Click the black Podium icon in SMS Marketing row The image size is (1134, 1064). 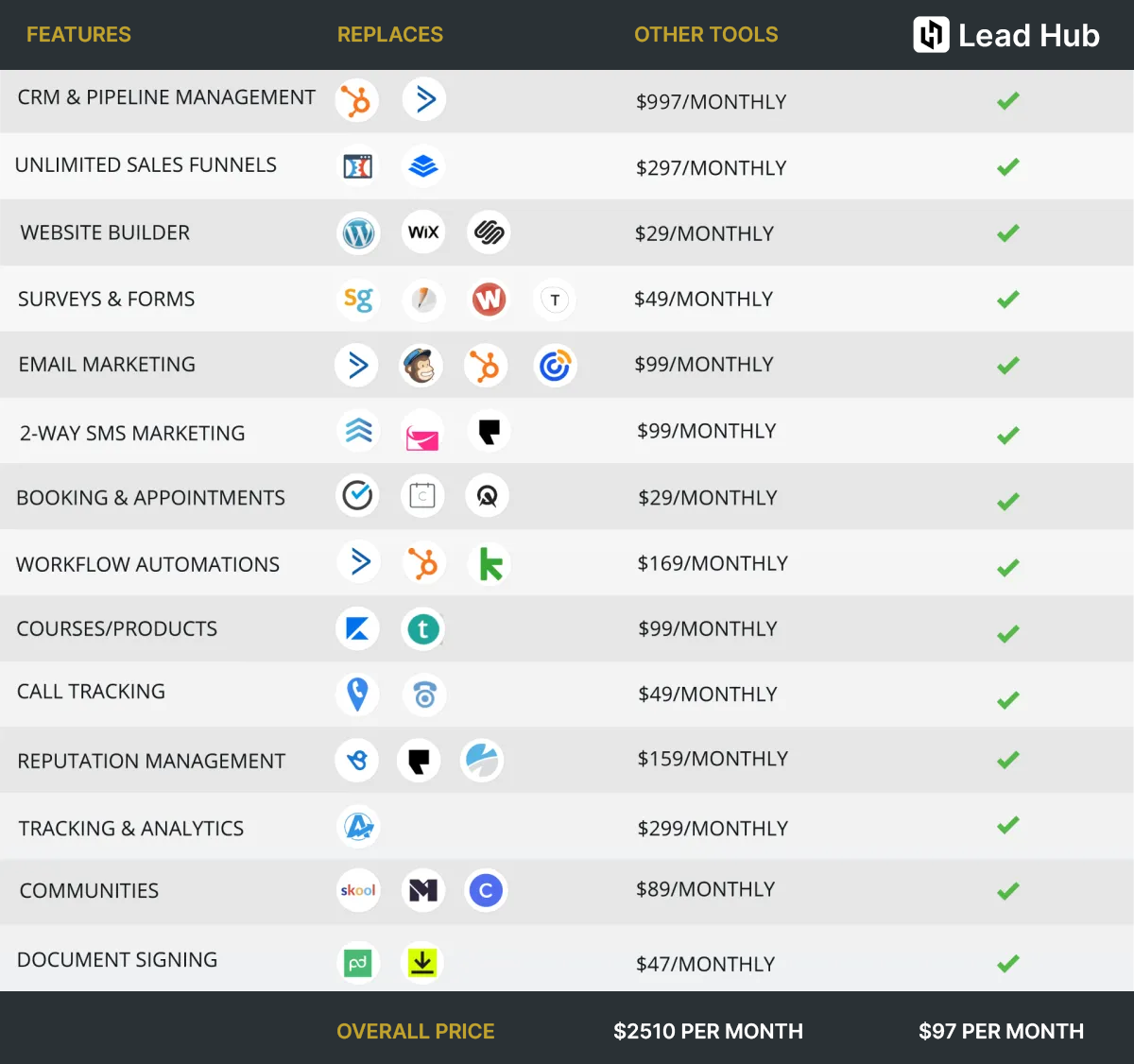pyautogui.click(x=489, y=432)
